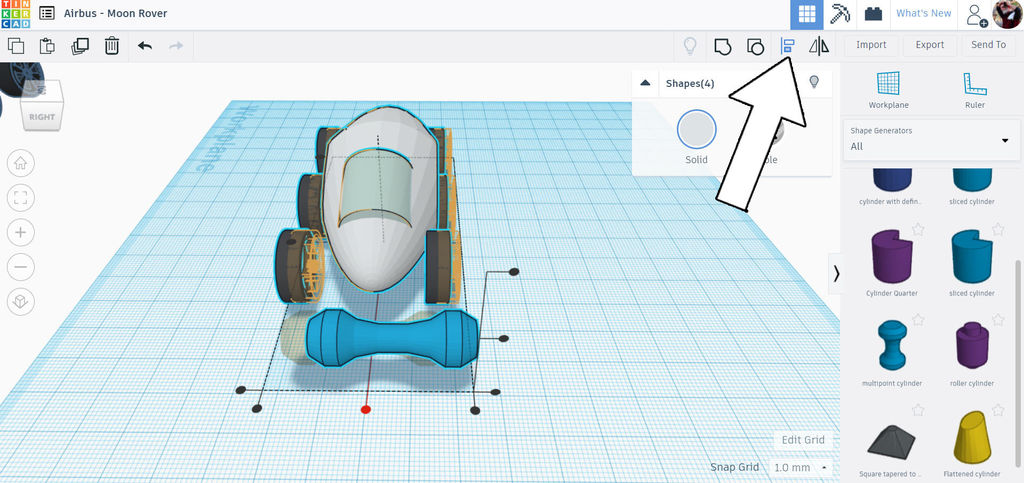Screen dimensions: 1024x483
Task: Duplicate the selected shapes with Duplicate icon
Action: coord(80,46)
